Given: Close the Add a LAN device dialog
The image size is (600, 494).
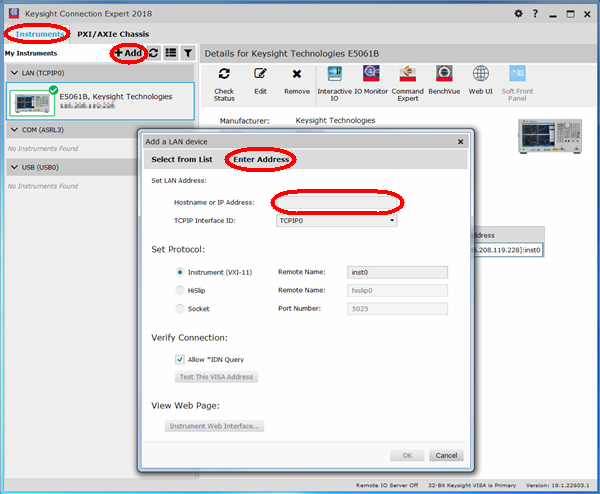Looking at the screenshot, I should click(461, 142).
